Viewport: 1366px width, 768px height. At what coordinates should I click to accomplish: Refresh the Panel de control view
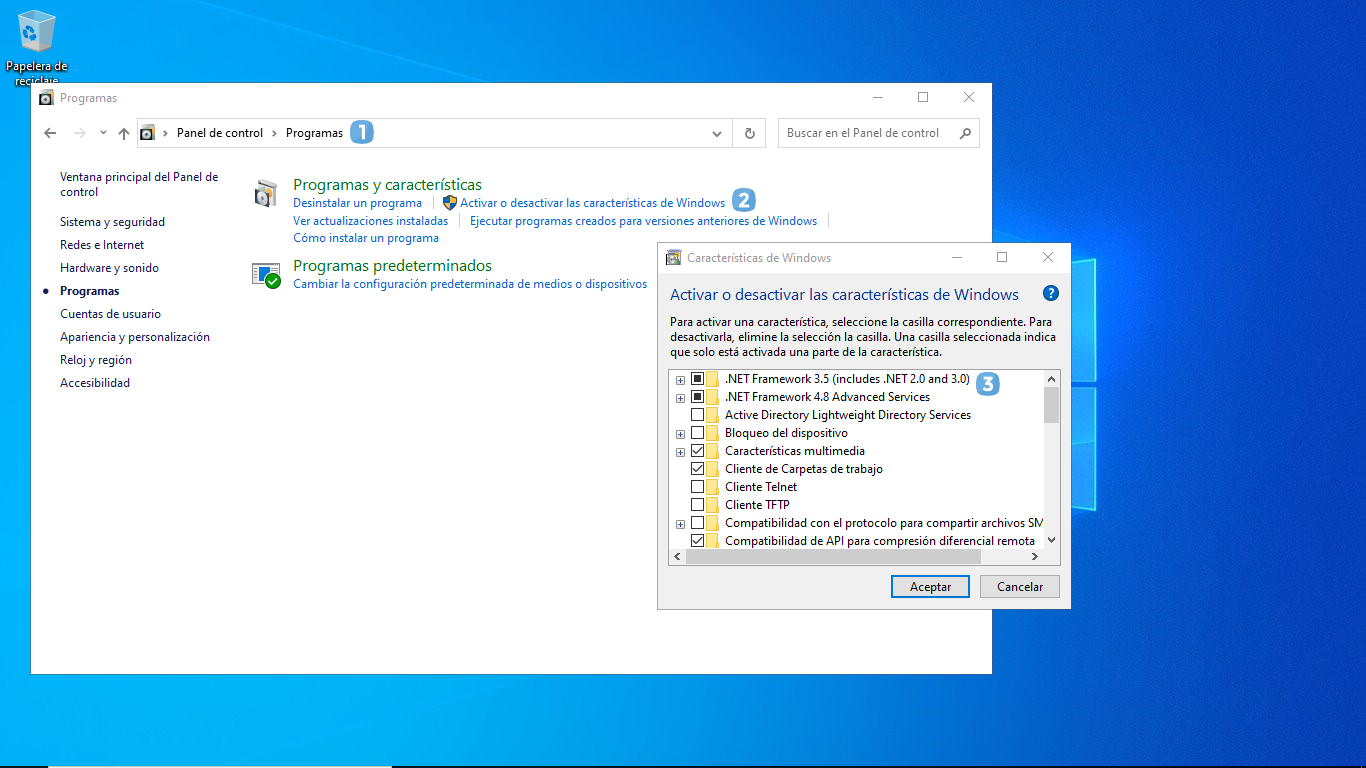tap(749, 133)
